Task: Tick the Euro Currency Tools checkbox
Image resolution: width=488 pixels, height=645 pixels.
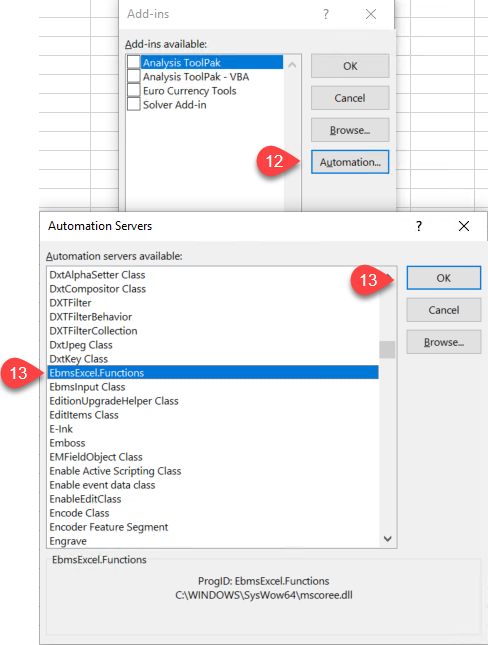Action: [133, 90]
